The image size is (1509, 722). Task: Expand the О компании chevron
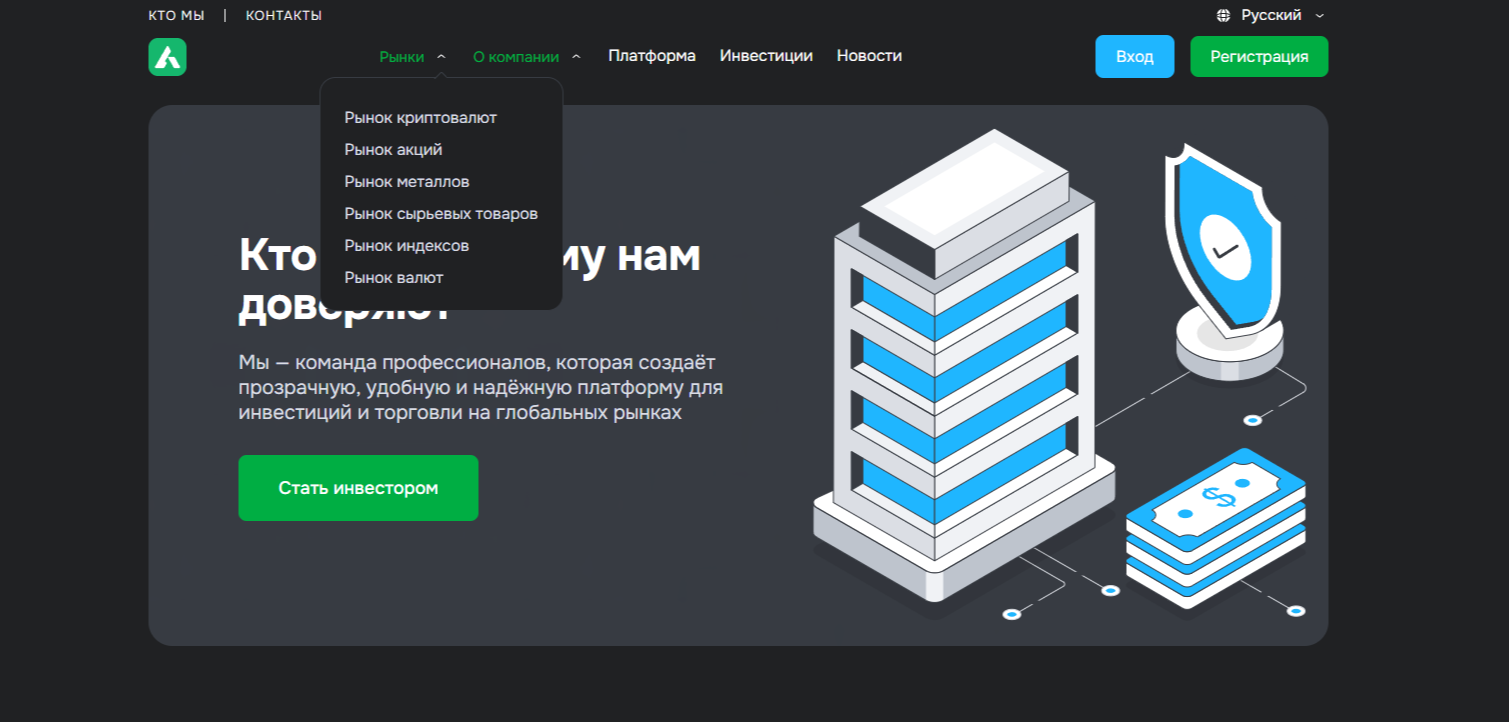(x=576, y=57)
